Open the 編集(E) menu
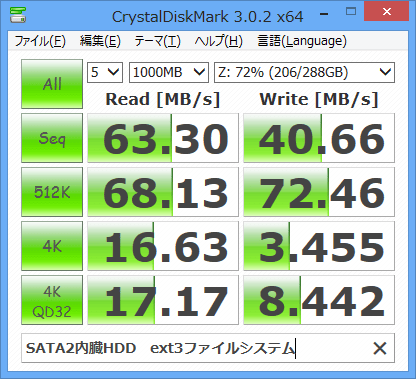The image size is (416, 379). [100, 41]
